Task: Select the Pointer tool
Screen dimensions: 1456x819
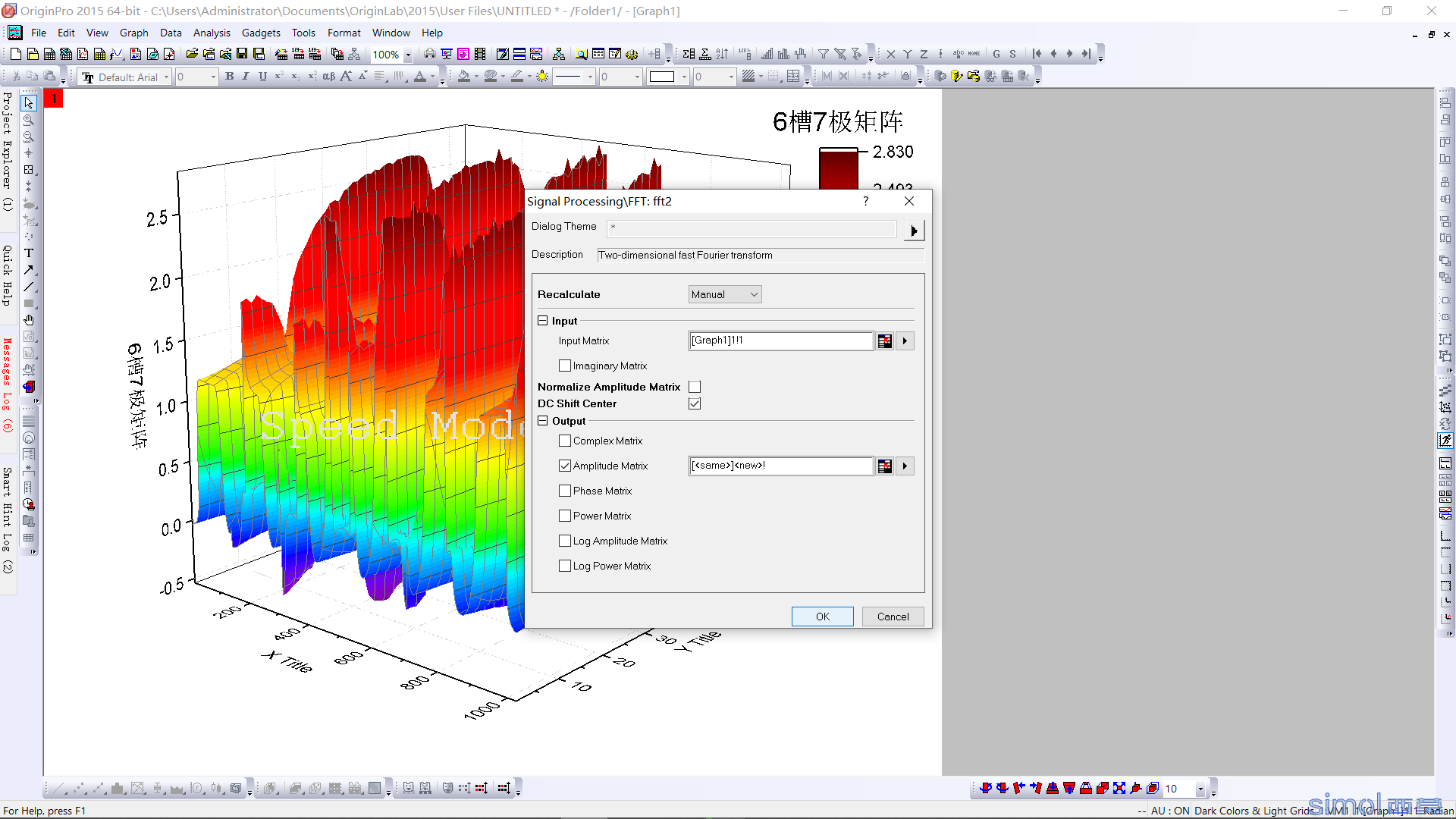Action: point(29,103)
